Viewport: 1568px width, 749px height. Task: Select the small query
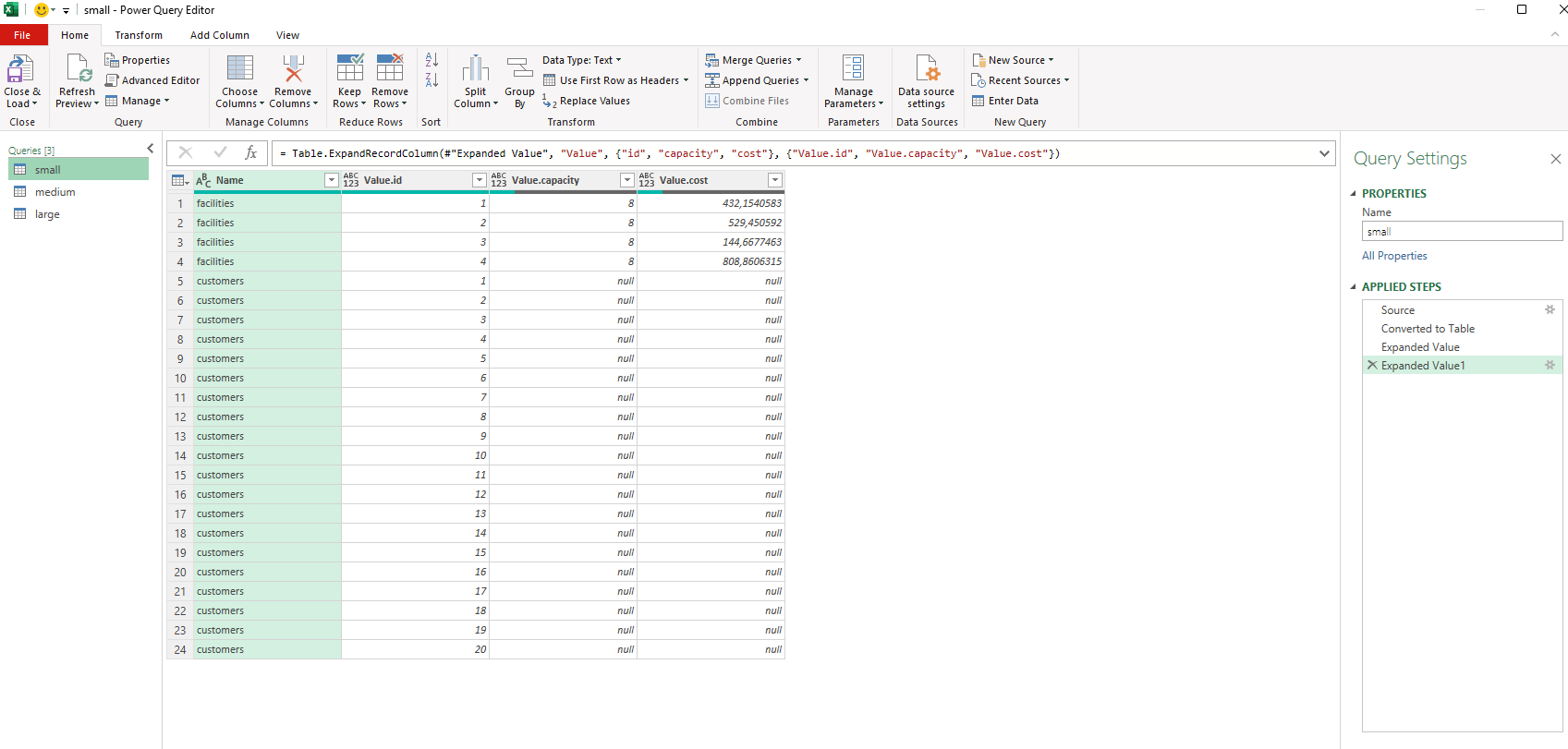pos(79,169)
